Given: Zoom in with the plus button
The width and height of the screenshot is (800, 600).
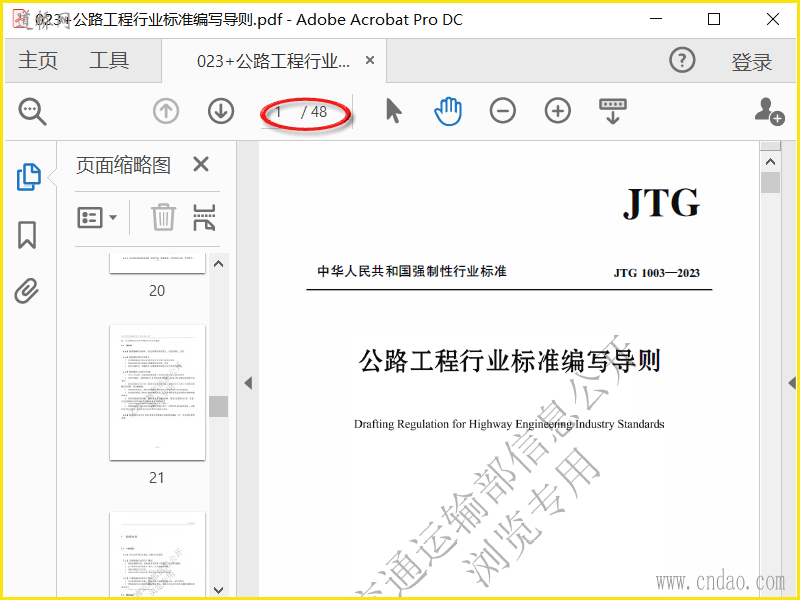Looking at the screenshot, I should [x=558, y=111].
